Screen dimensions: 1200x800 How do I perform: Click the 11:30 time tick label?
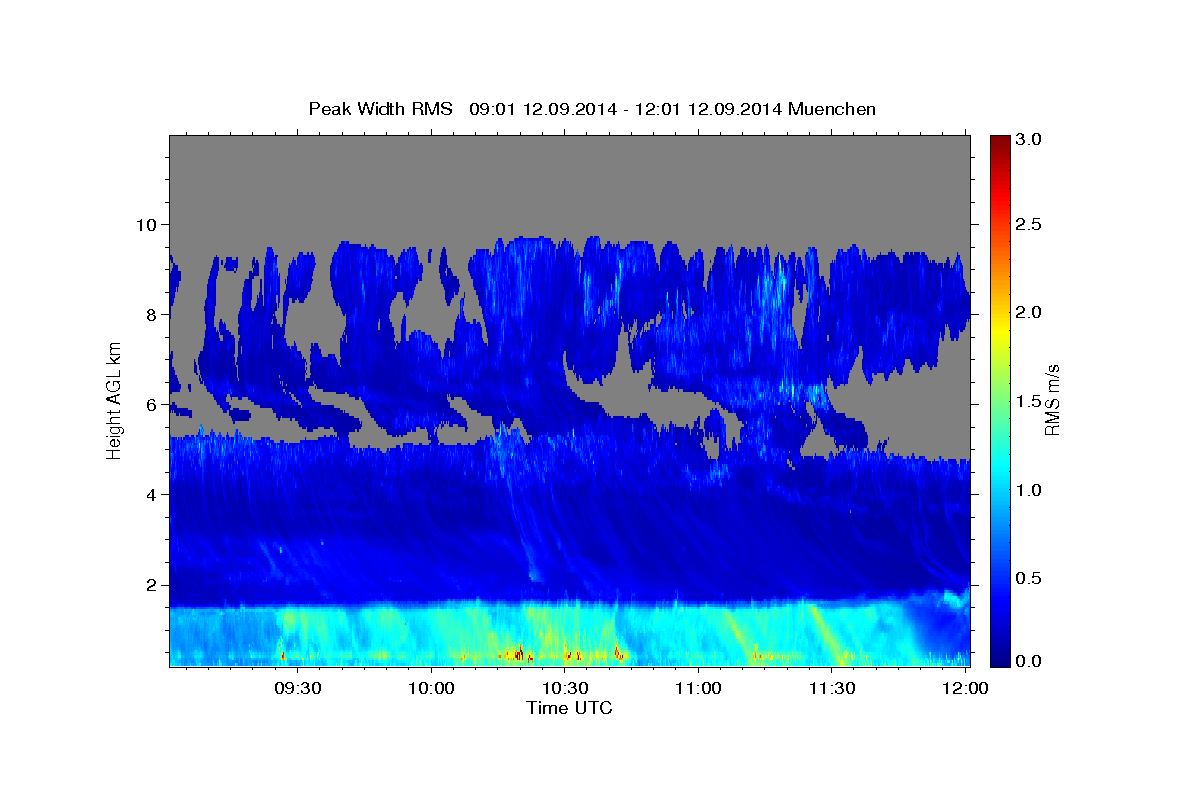(831, 689)
